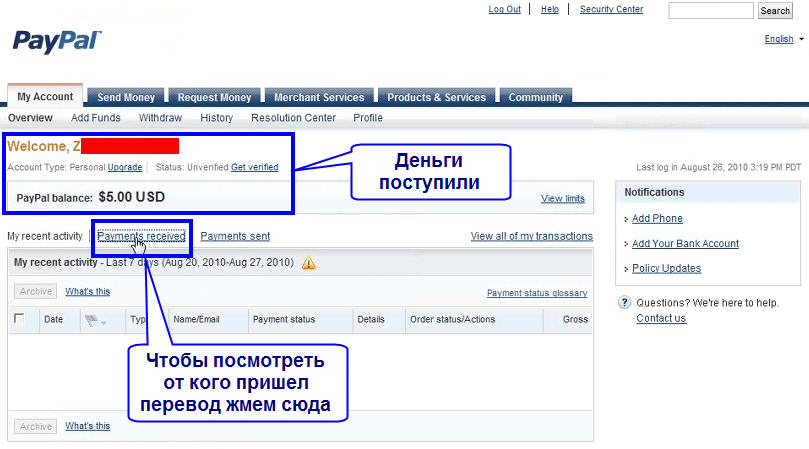Tick the select-all checkbox in table header
809x449 pixels.
click(x=19, y=318)
